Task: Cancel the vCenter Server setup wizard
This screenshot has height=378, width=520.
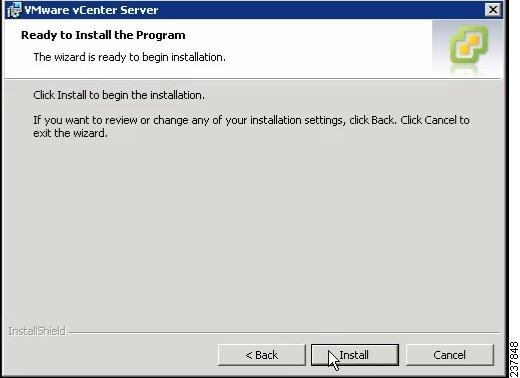Action: click(x=450, y=355)
